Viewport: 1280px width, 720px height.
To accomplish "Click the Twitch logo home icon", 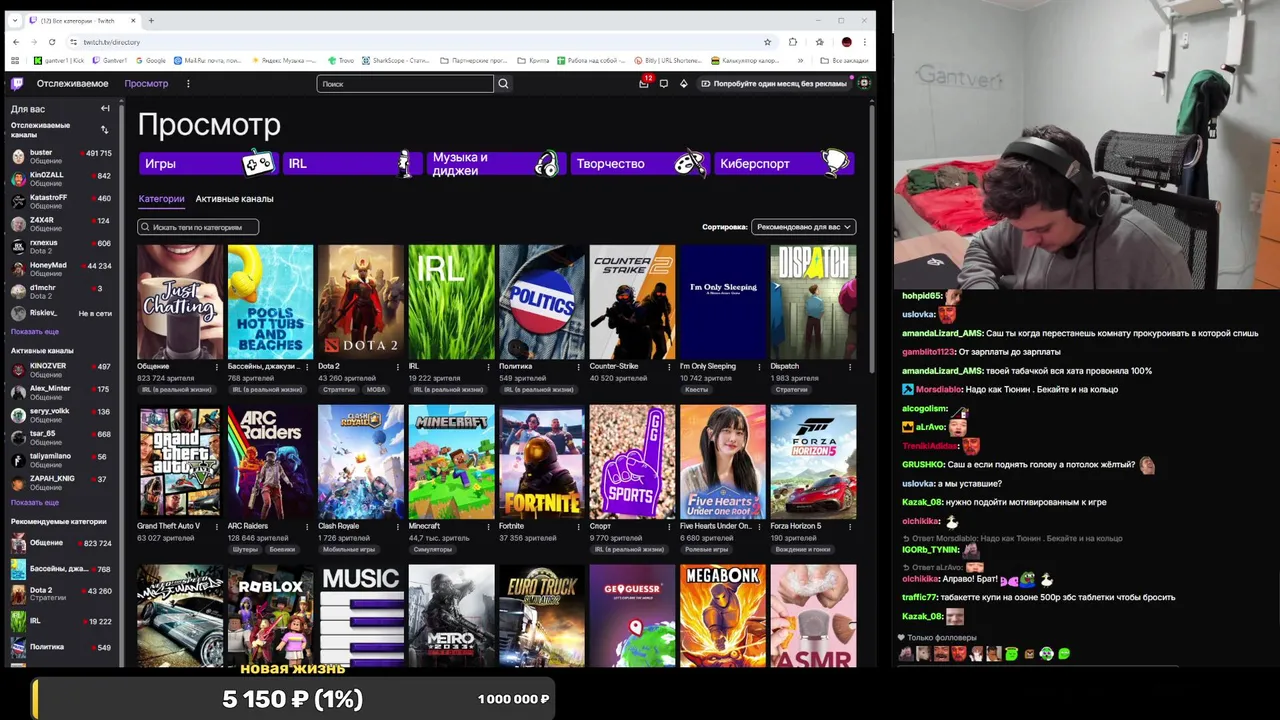I will point(17,84).
